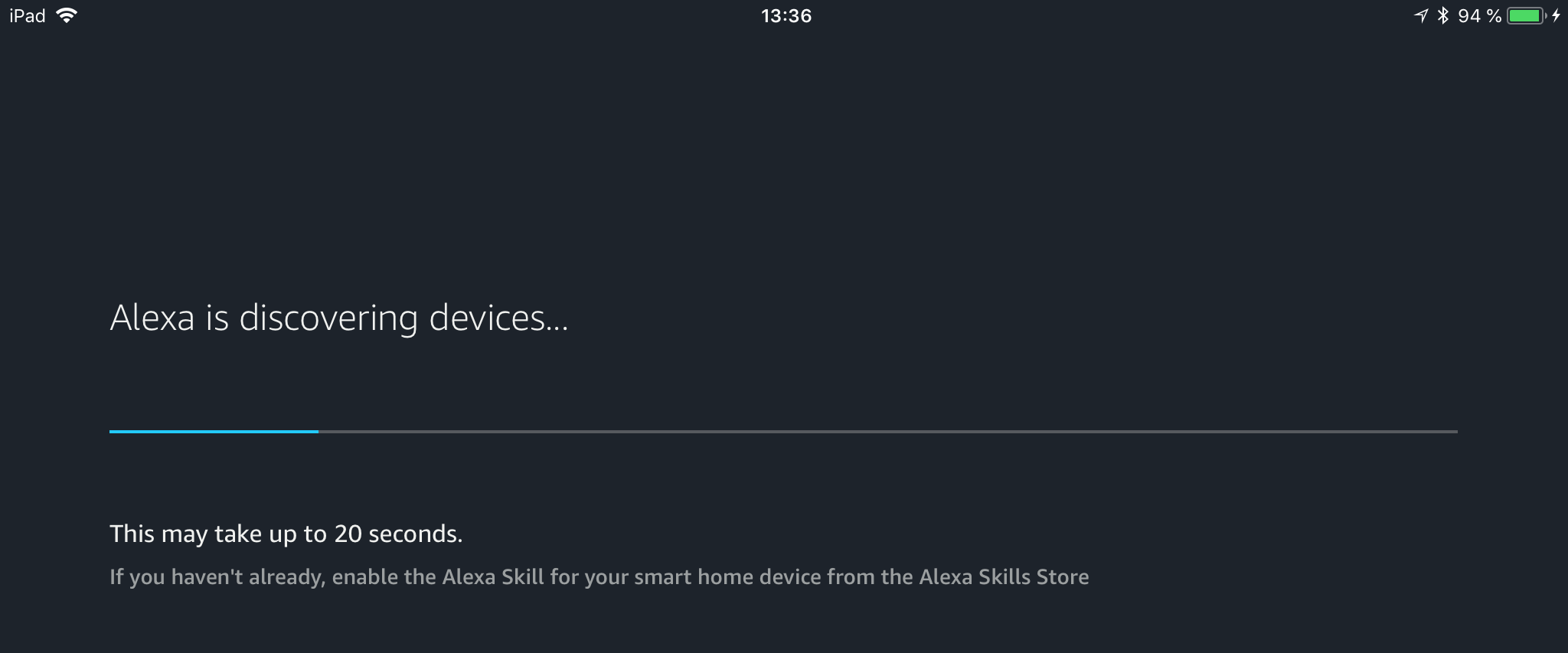Select the iPad carrier label

(x=27, y=14)
